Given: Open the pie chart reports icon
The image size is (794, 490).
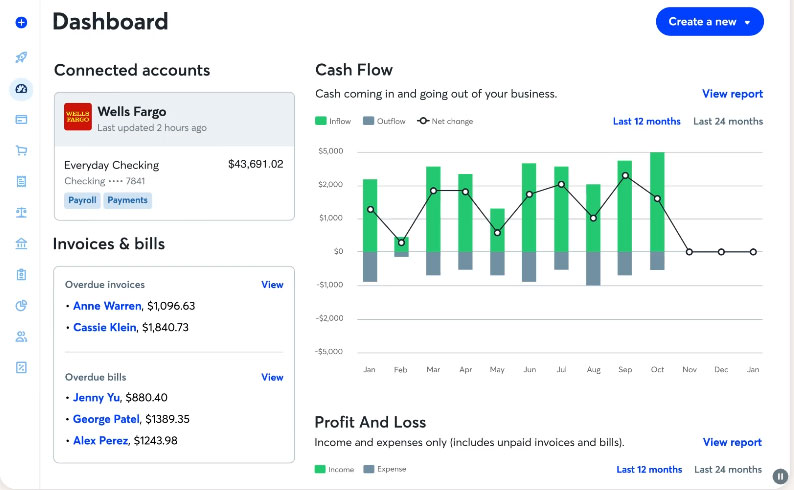Looking at the screenshot, I should (x=21, y=305).
